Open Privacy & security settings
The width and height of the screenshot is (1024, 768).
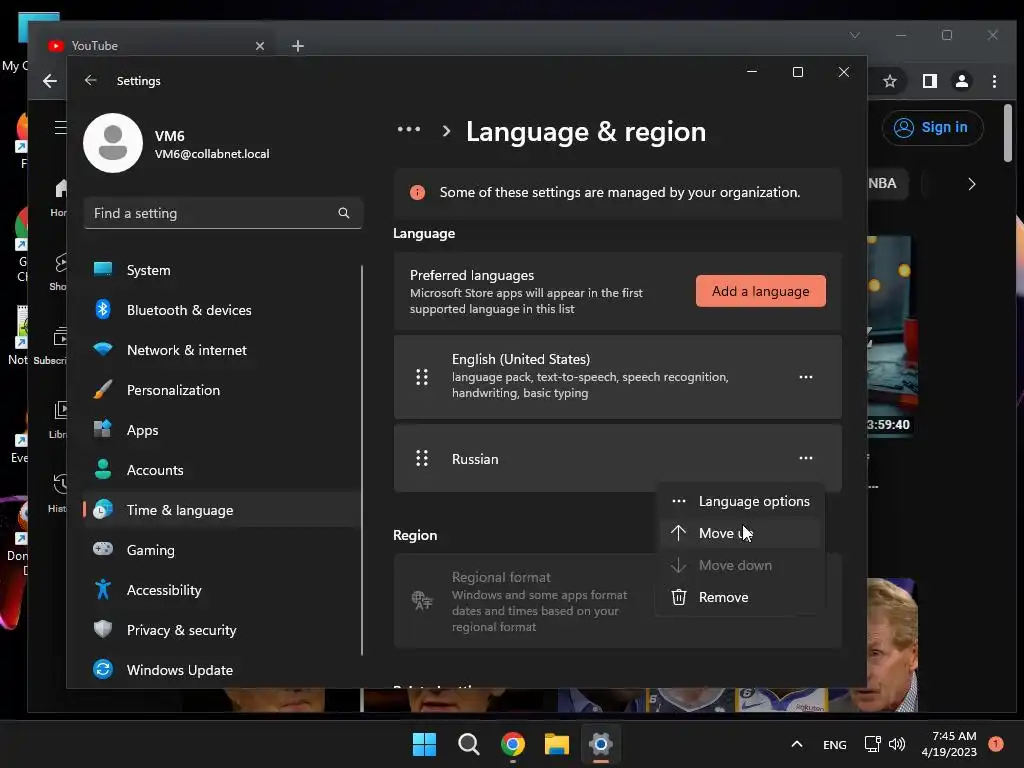tap(221, 630)
